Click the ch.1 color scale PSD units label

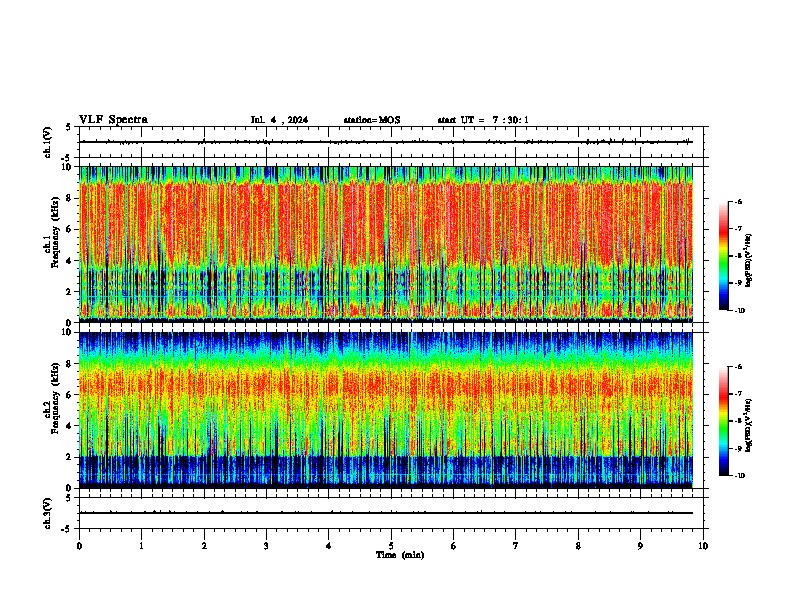[x=749, y=261]
